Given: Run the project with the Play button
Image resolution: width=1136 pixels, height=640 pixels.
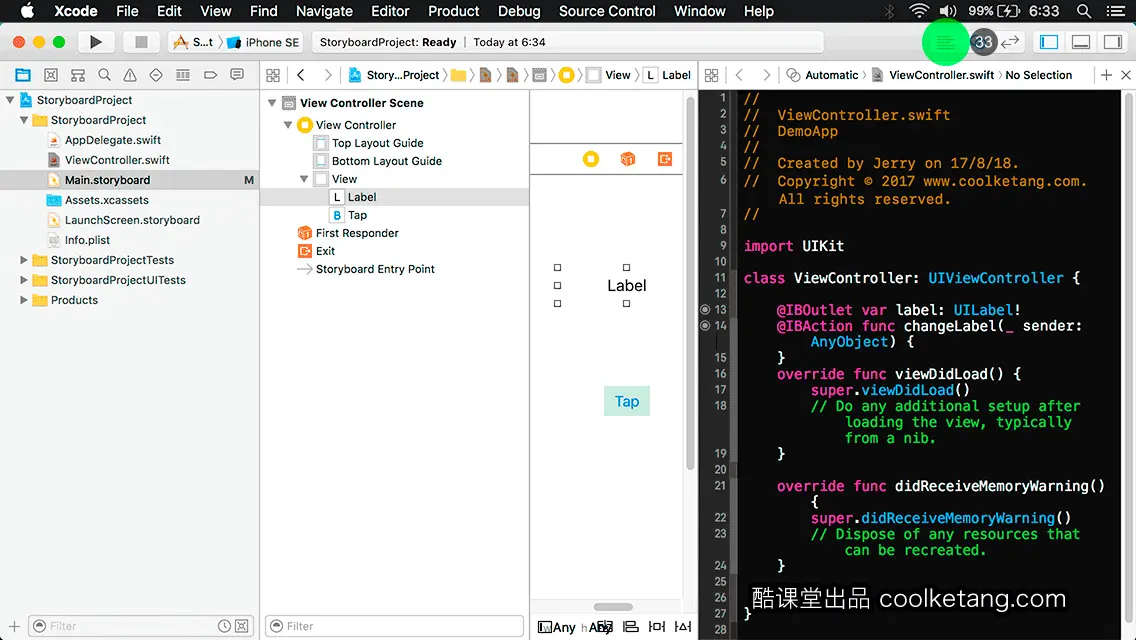Looking at the screenshot, I should [x=95, y=42].
